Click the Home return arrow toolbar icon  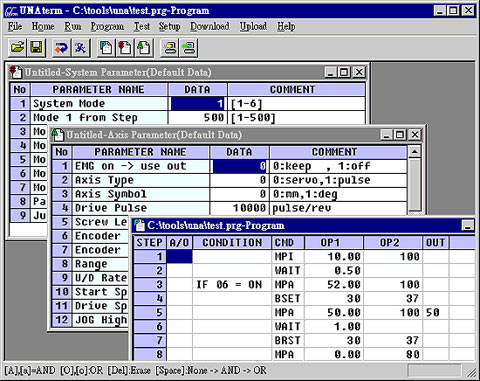click(62, 47)
